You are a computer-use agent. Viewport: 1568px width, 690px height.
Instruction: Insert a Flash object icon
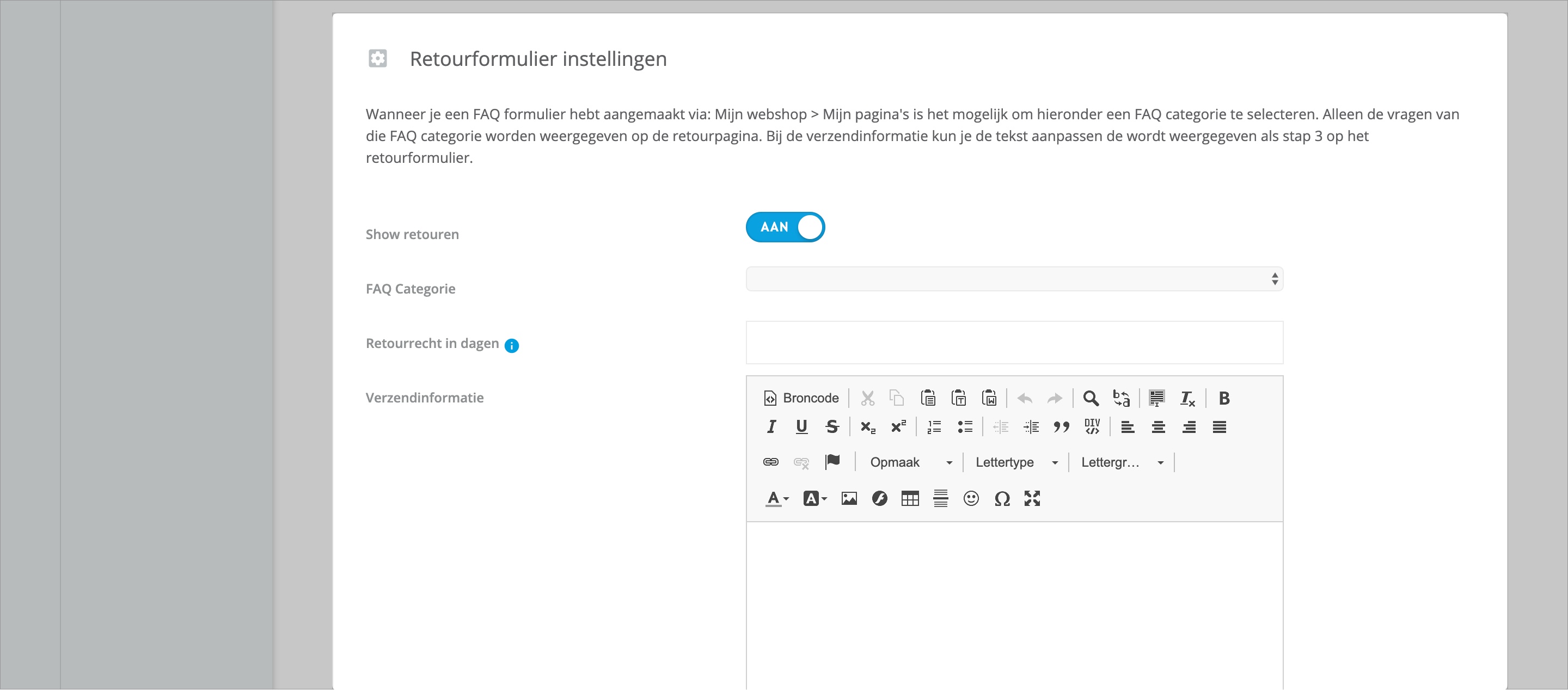pyautogui.click(x=880, y=499)
